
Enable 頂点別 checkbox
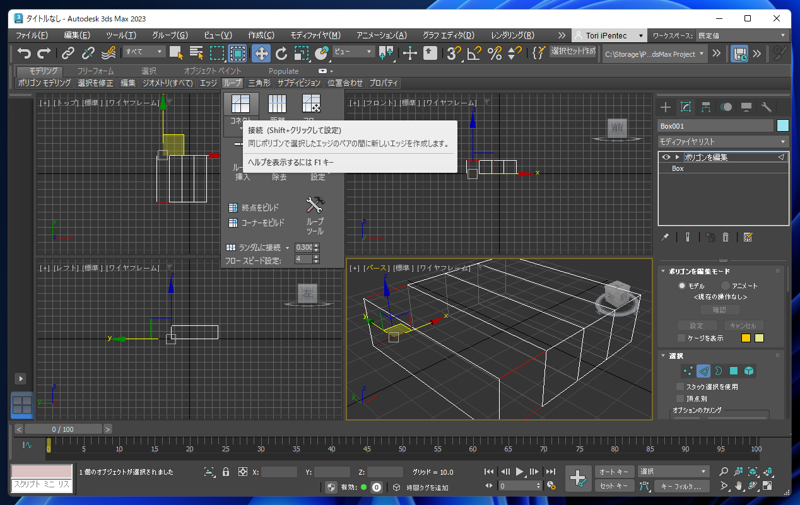[x=680, y=398]
